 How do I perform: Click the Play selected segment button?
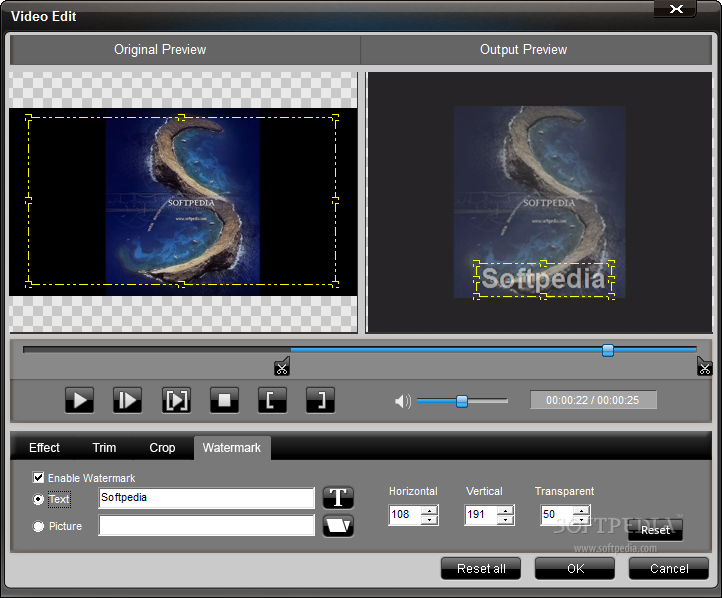coord(176,400)
